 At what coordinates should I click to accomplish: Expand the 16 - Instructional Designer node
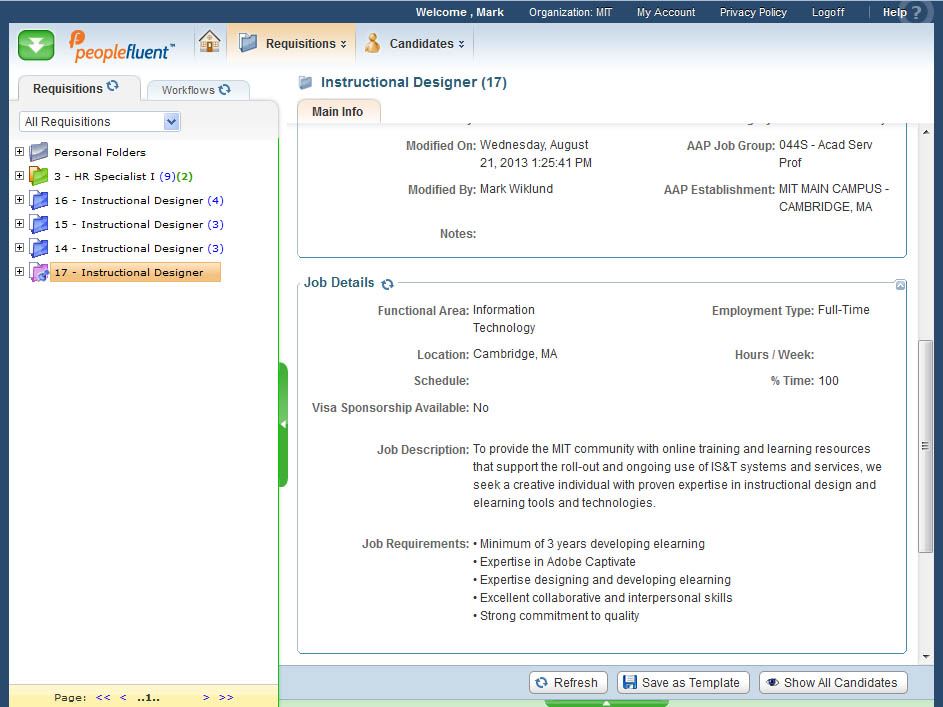coord(19,200)
